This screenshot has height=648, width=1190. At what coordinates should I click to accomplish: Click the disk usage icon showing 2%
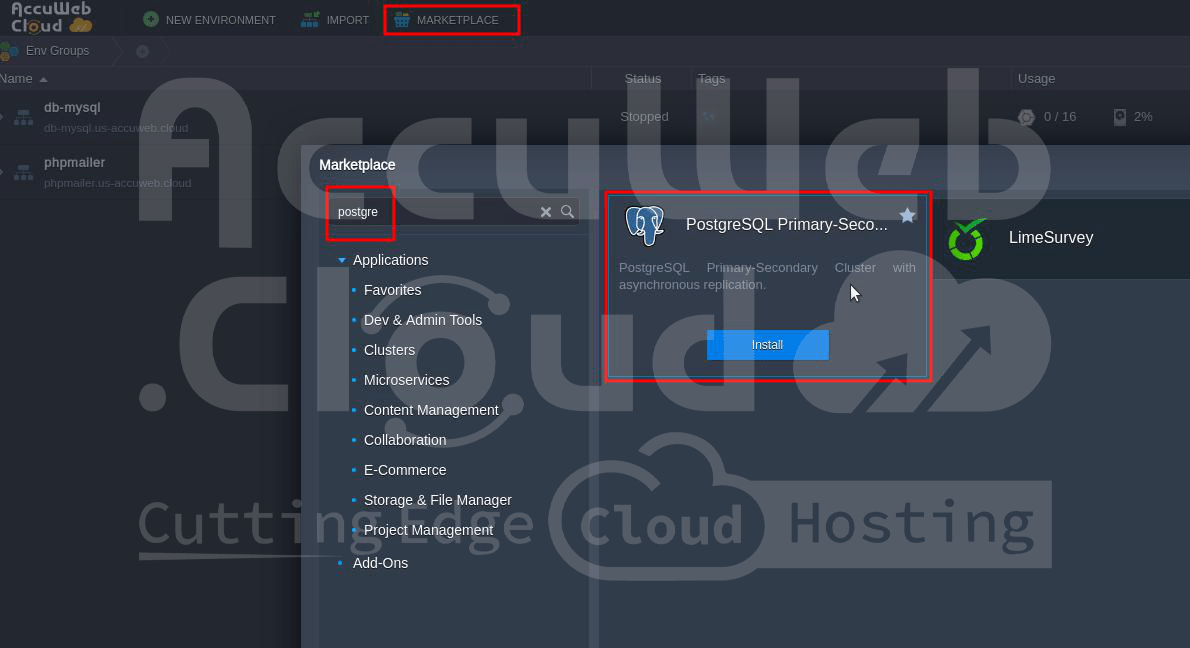pos(1119,117)
